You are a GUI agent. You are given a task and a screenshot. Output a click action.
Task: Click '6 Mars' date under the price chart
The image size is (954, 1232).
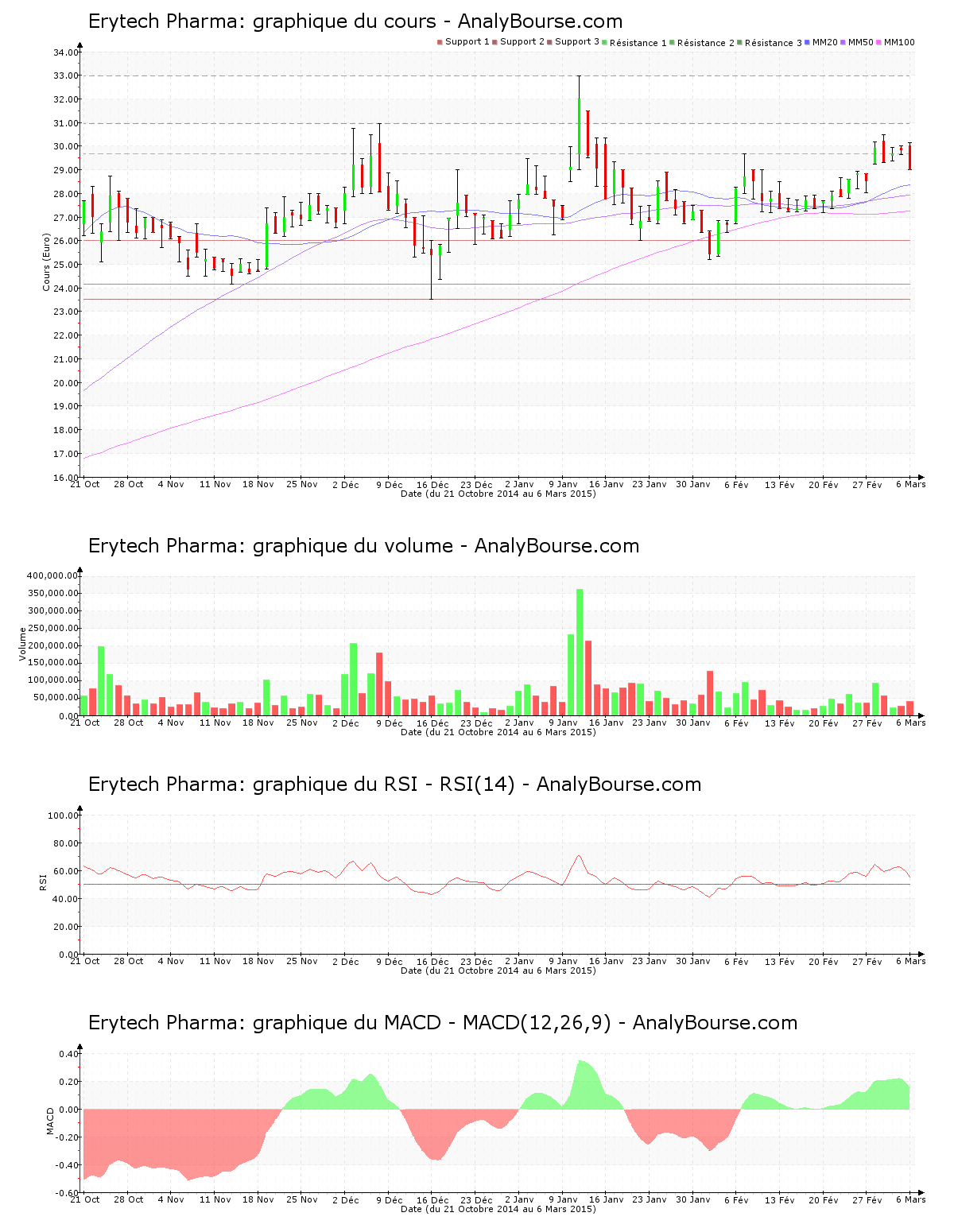[x=911, y=484]
